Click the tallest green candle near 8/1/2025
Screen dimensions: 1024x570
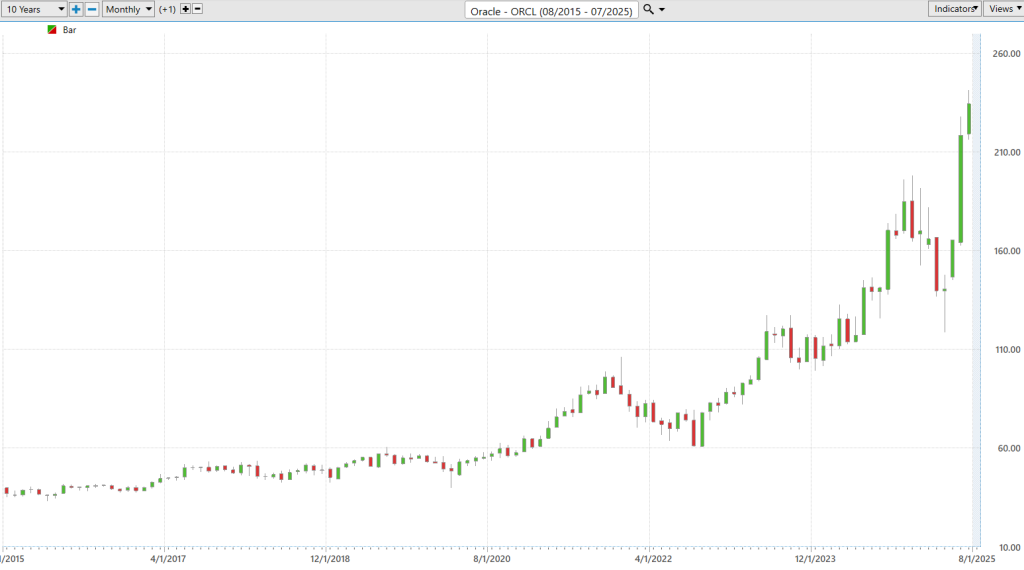point(961,189)
